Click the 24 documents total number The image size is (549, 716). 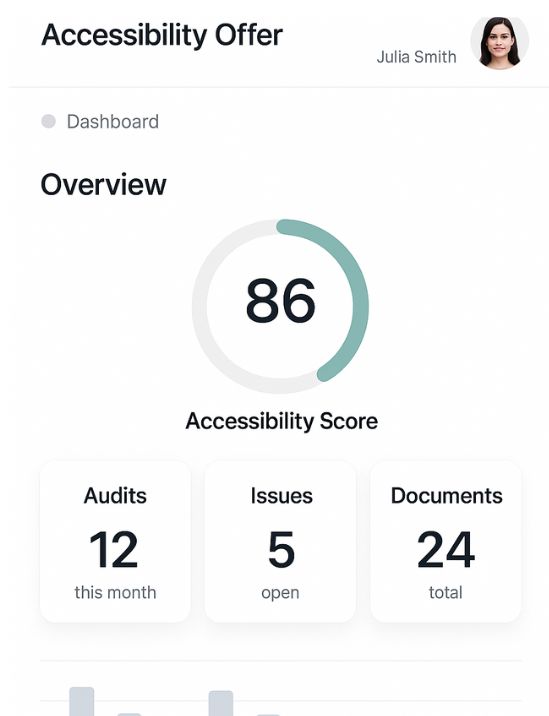pyautogui.click(x=446, y=550)
